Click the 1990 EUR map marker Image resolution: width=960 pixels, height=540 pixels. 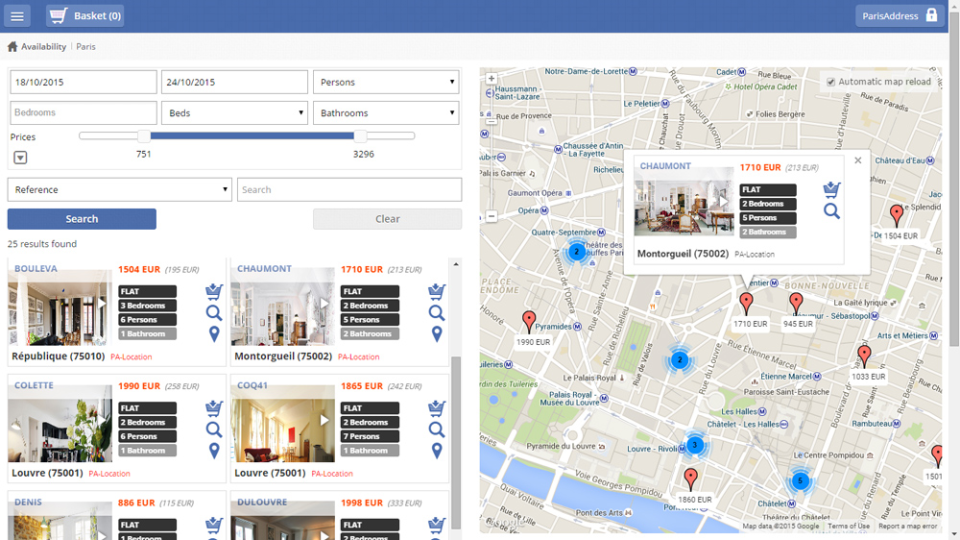point(529,321)
